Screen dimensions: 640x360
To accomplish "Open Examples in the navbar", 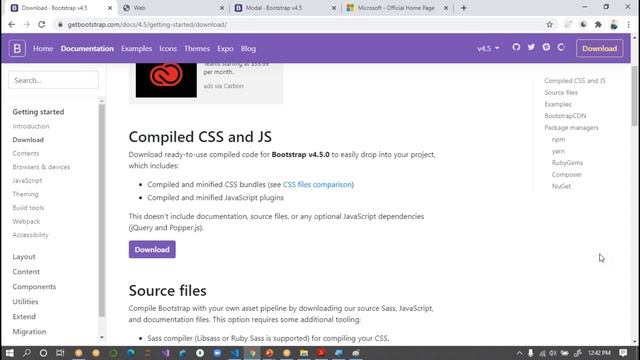I will [x=136, y=49].
